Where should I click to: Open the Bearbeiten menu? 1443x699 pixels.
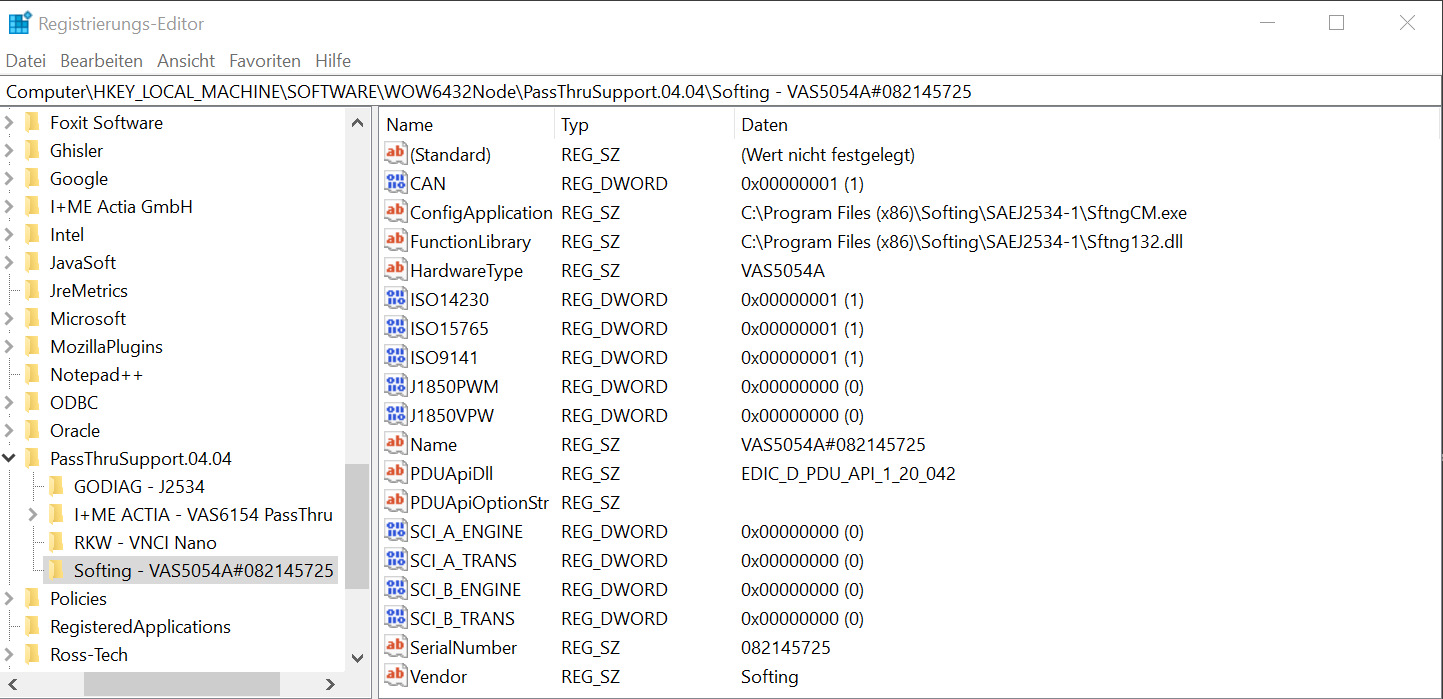coord(101,61)
